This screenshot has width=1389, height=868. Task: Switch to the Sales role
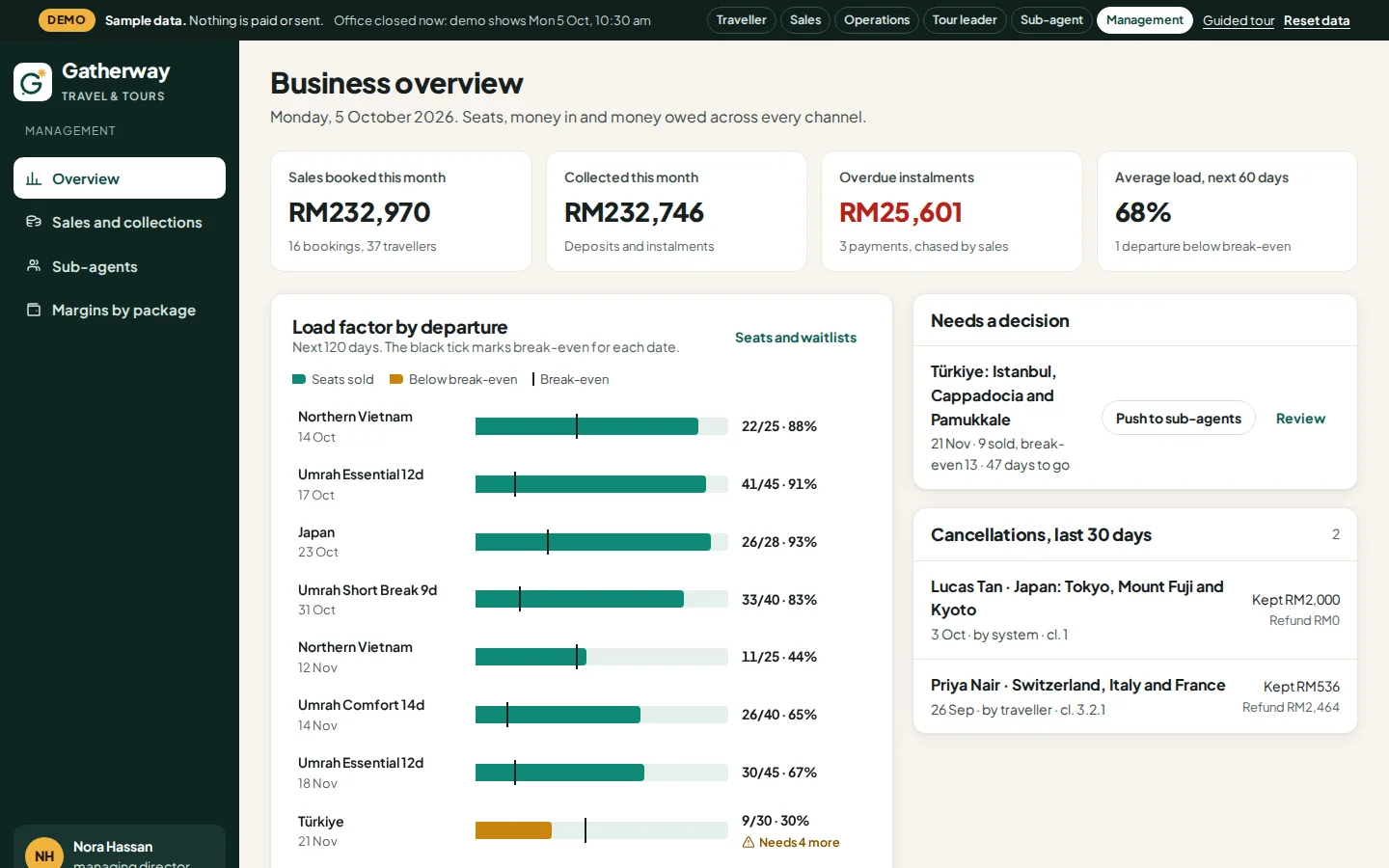pos(805,20)
